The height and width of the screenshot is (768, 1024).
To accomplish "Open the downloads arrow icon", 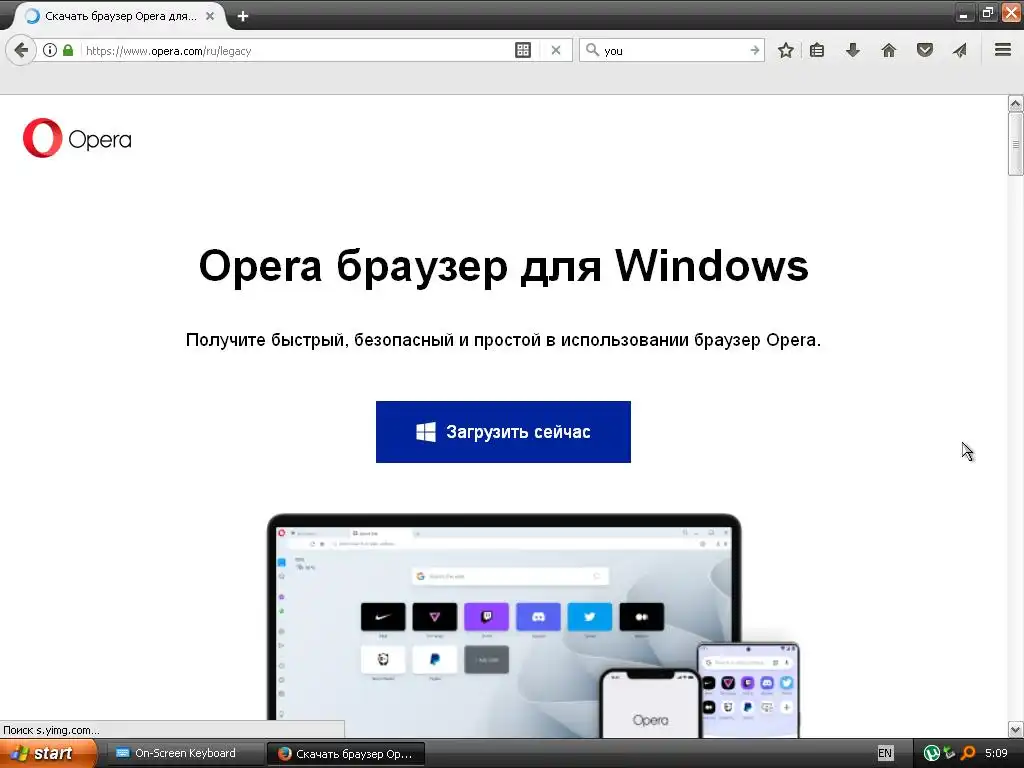I will click(x=853, y=50).
